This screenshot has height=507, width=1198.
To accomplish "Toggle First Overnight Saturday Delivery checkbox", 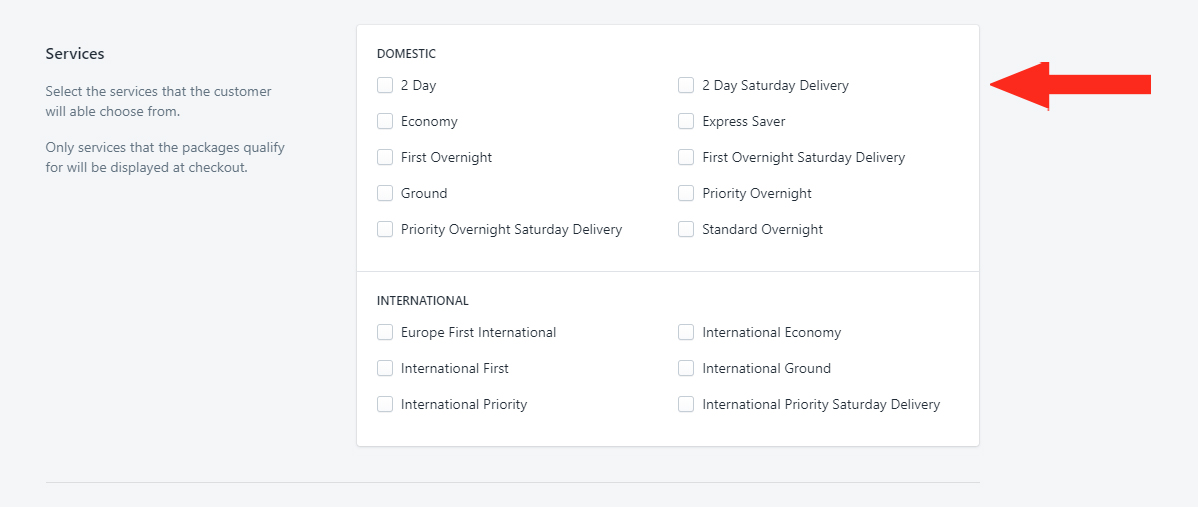I will point(686,157).
